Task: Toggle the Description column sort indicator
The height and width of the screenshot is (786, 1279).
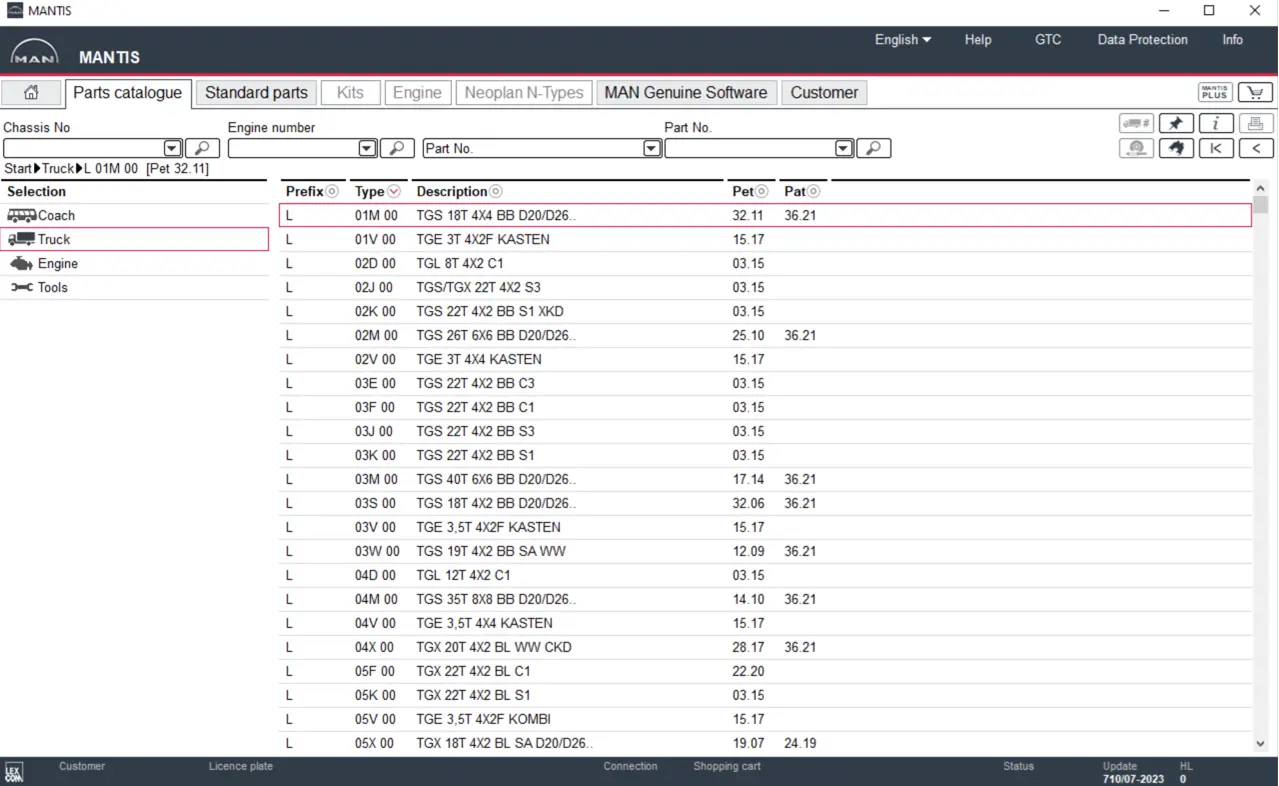Action: pos(496,191)
